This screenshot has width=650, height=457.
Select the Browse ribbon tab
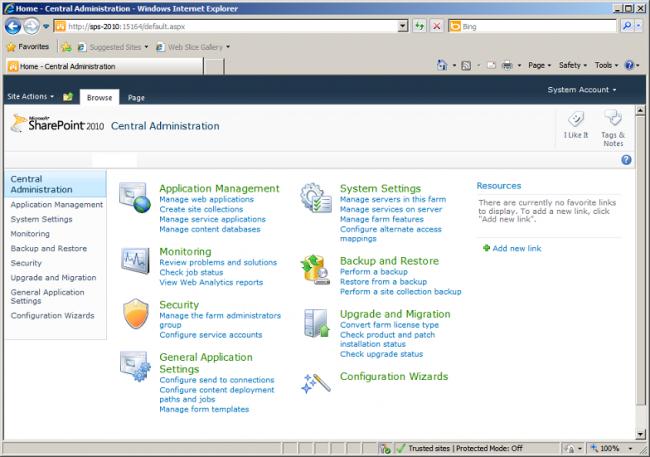pos(99,98)
